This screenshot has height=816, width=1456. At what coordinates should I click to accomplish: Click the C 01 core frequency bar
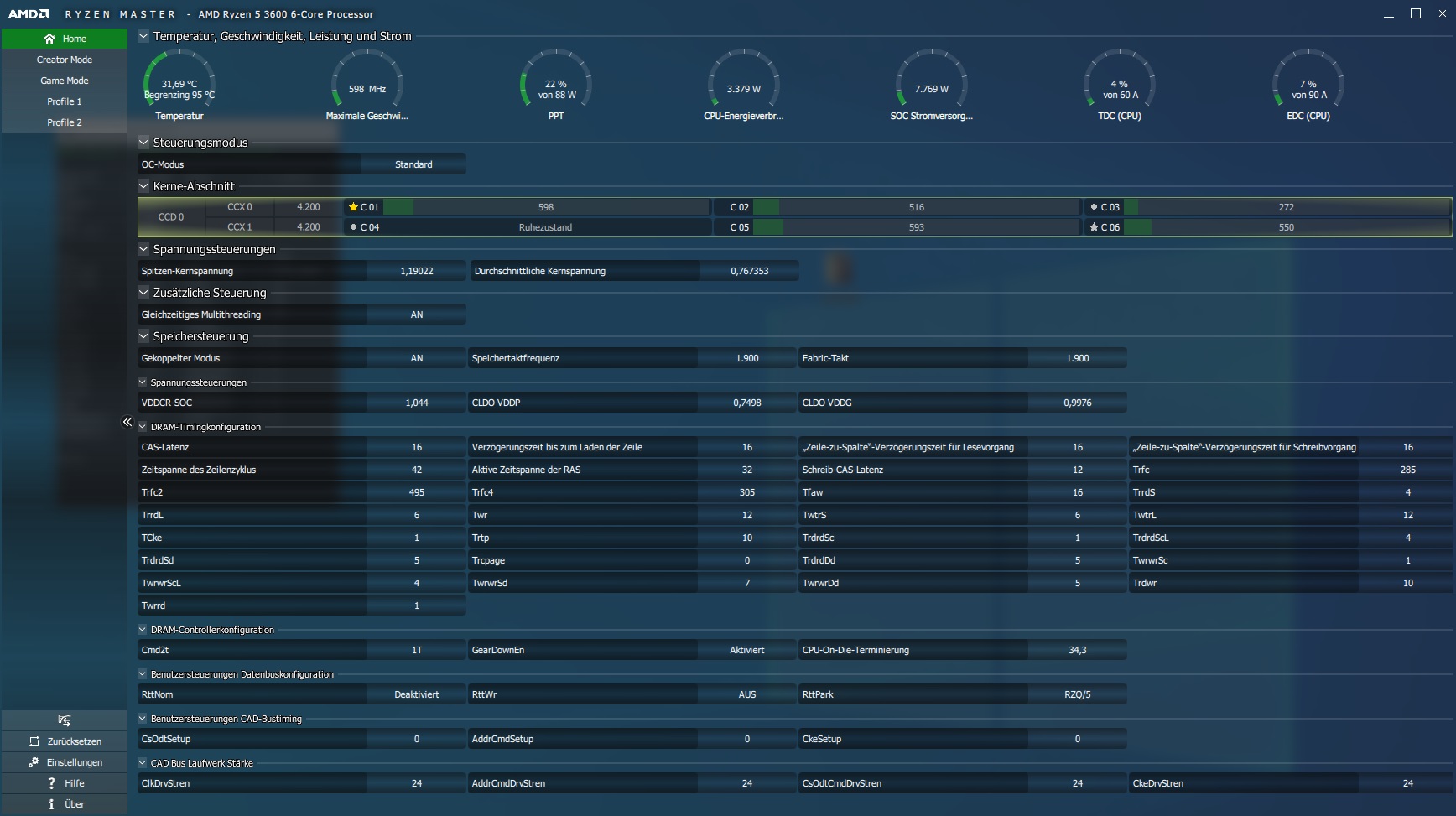coord(546,207)
